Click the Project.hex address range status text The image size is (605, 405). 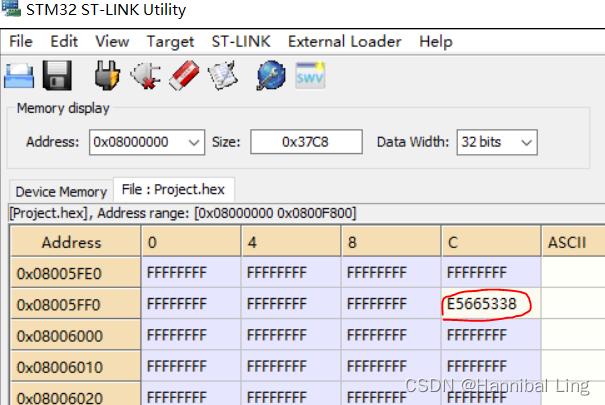pyautogui.click(x=183, y=213)
